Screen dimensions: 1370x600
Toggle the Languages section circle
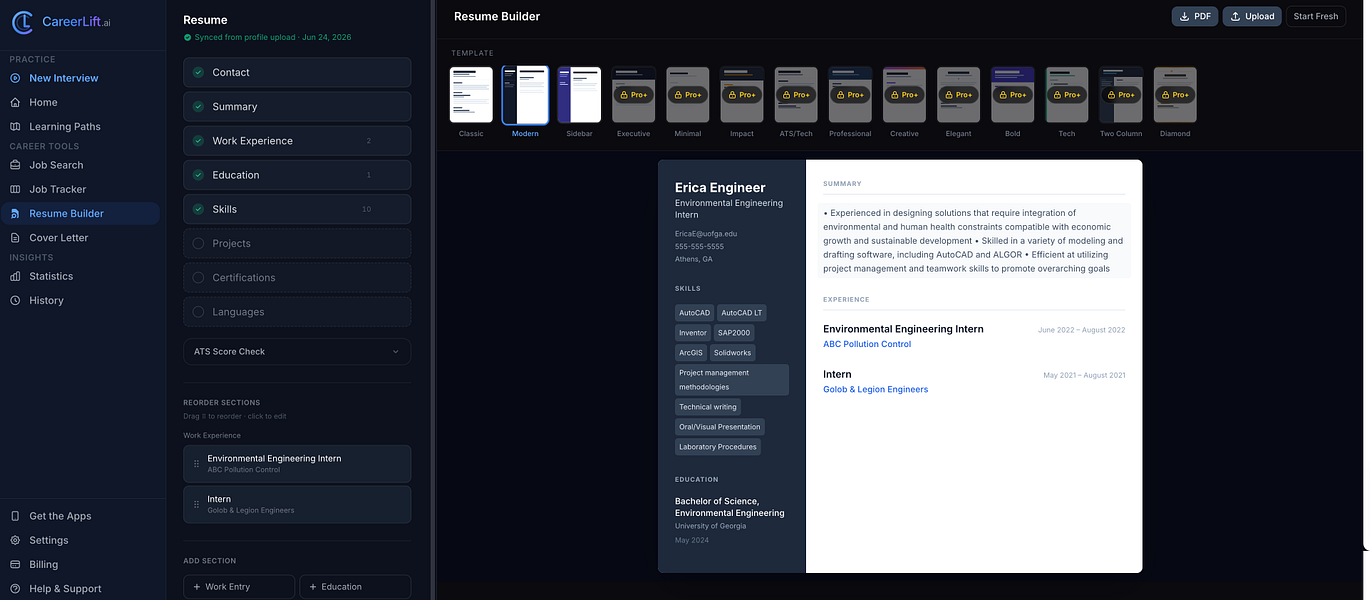[x=198, y=312]
